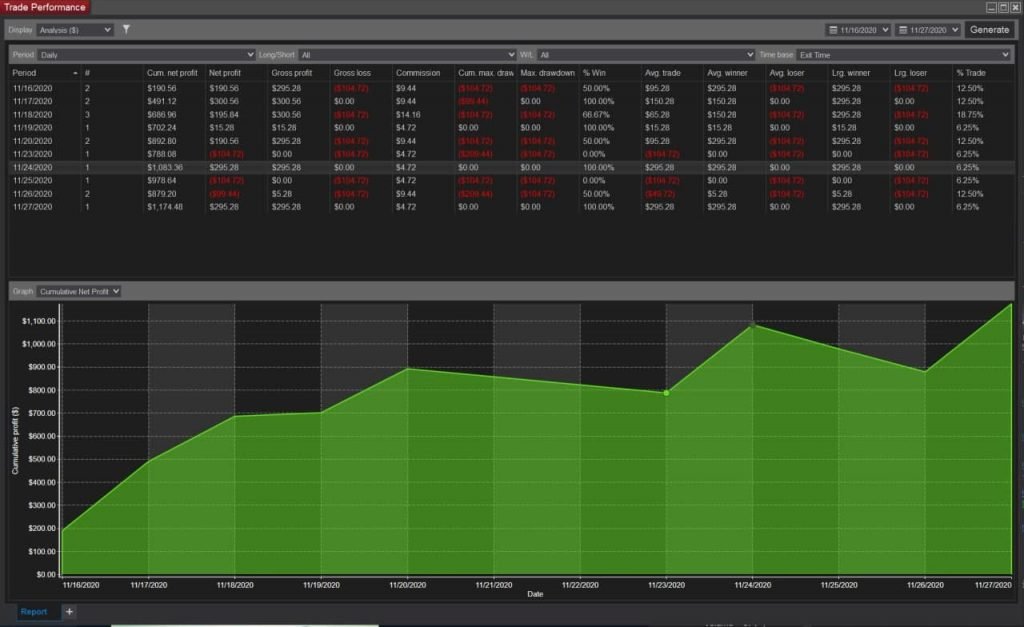The height and width of the screenshot is (627, 1024).
Task: Add a new tab with plus icon
Action: coord(70,611)
